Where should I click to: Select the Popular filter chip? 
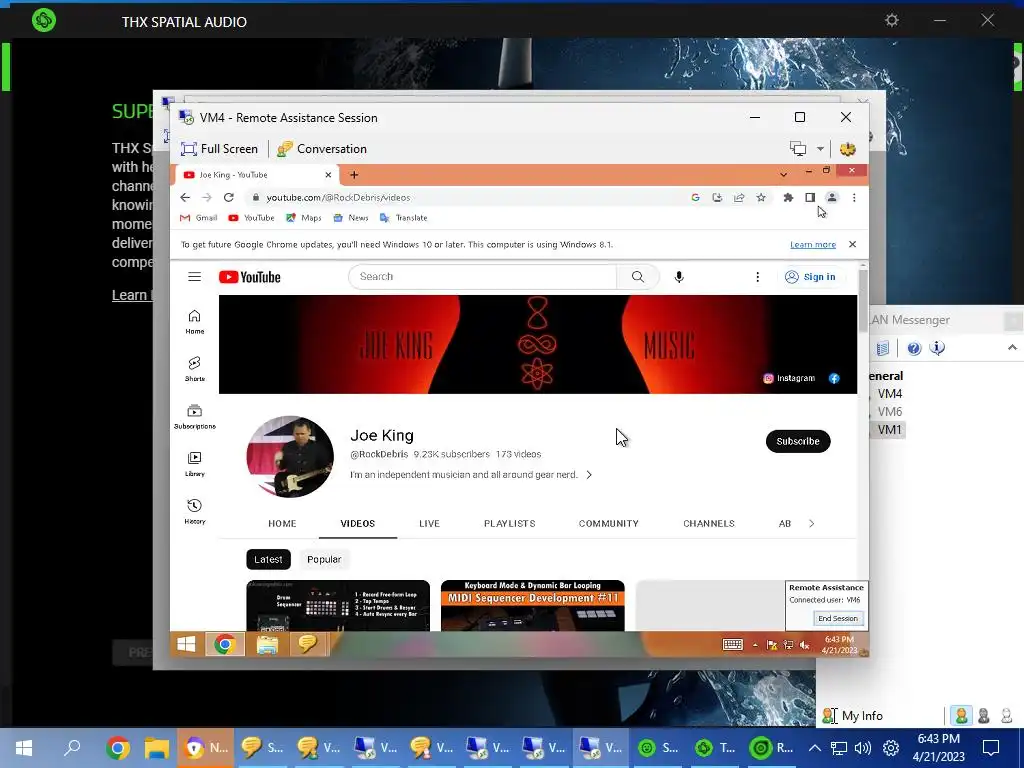[324, 559]
